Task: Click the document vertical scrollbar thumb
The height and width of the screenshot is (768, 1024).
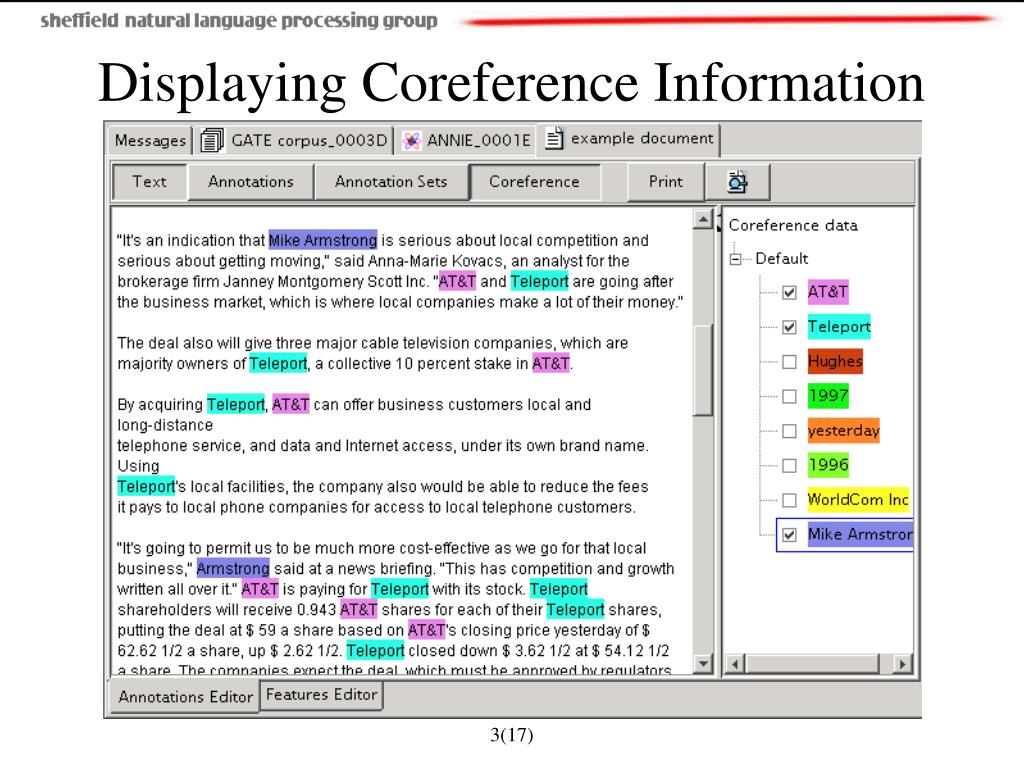Action: [x=703, y=370]
